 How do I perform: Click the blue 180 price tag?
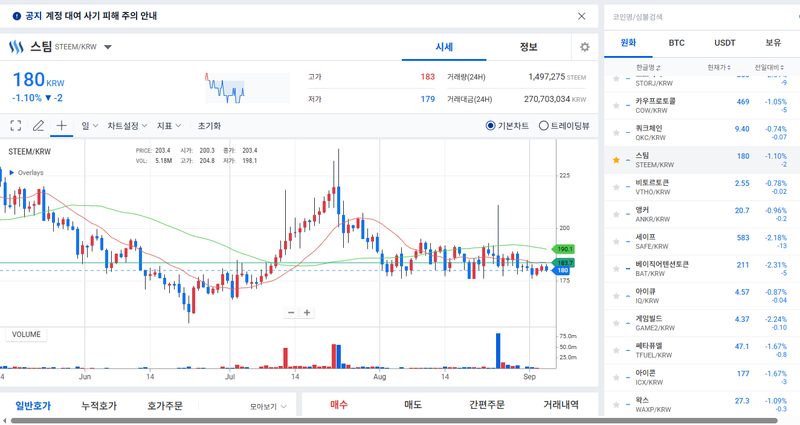pyautogui.click(x=562, y=270)
